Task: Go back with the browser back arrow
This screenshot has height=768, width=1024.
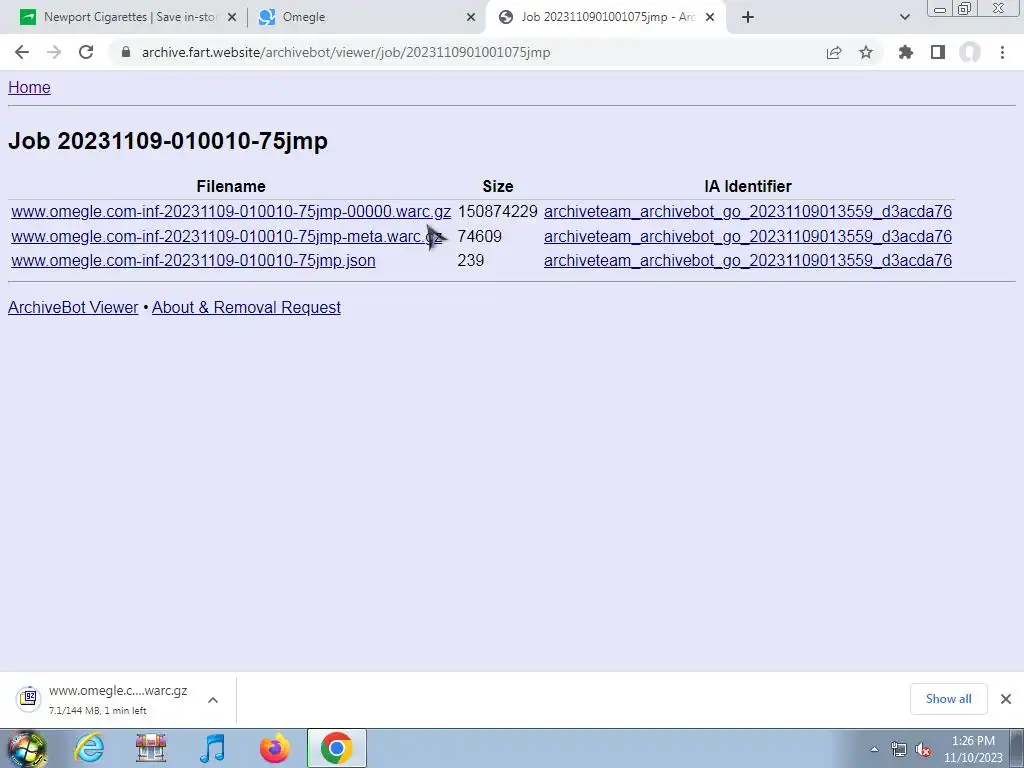Action: (22, 52)
